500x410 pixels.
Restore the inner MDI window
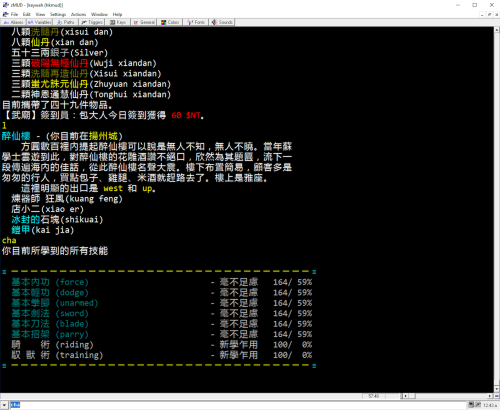point(489,14)
